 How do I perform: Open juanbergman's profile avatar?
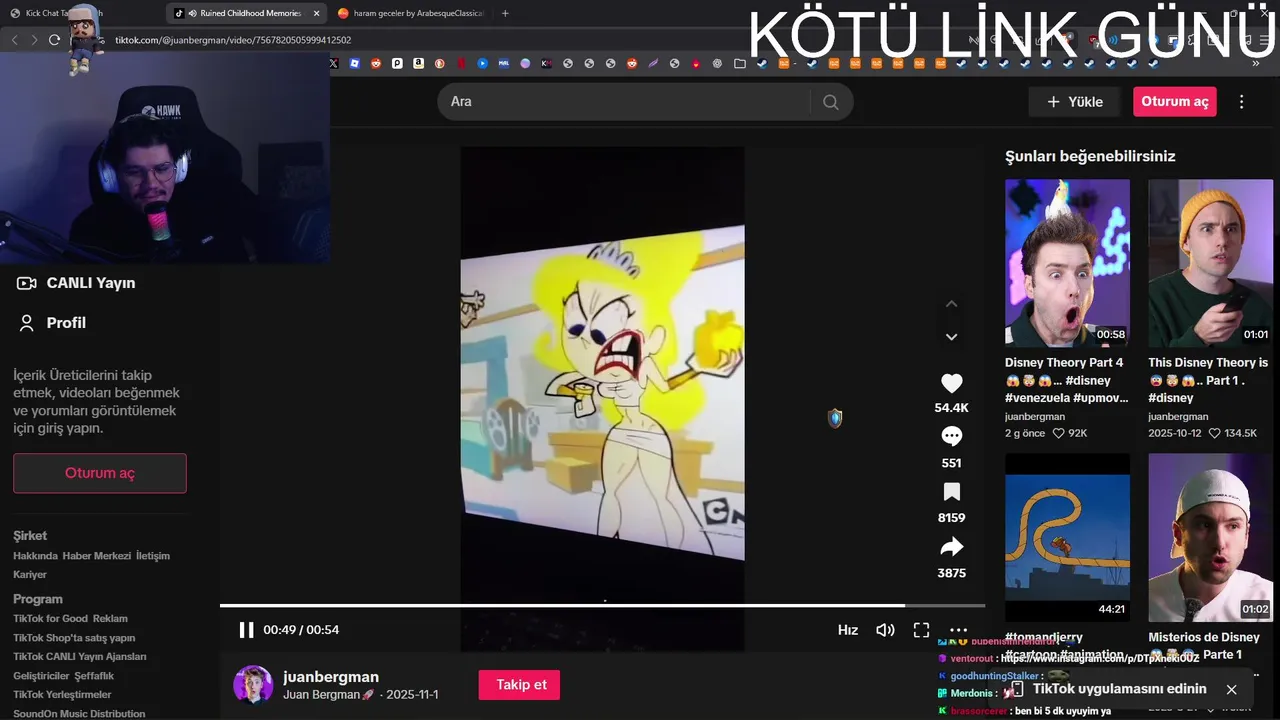pyautogui.click(x=253, y=685)
